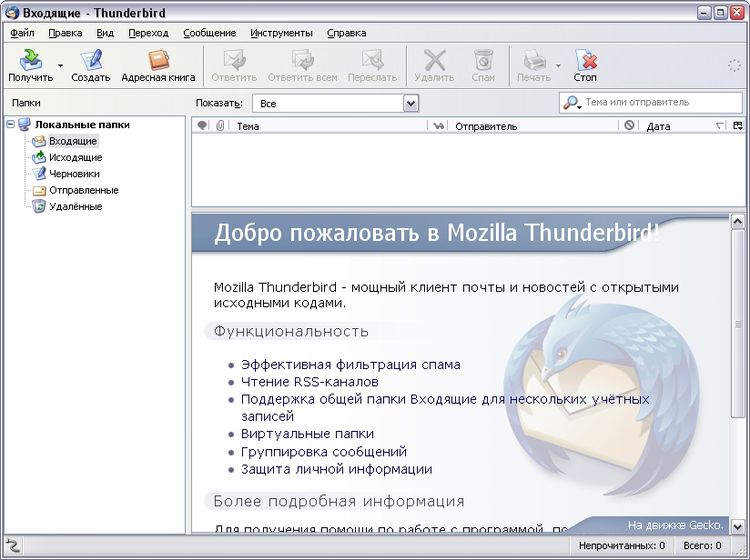The image size is (750, 560).
Task: Open the search magnifier options dropdown
Action: [572, 102]
